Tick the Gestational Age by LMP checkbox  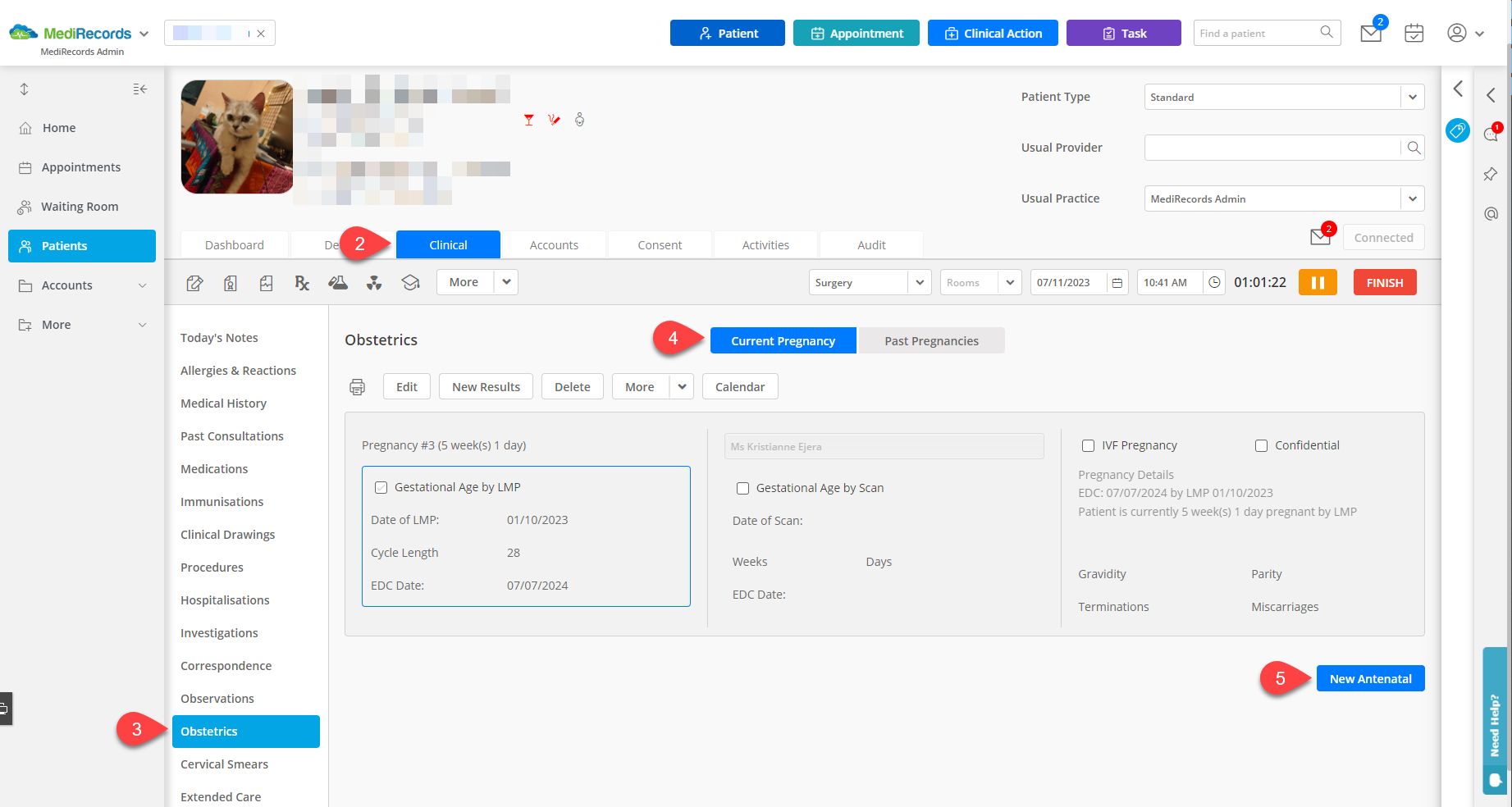click(x=381, y=487)
